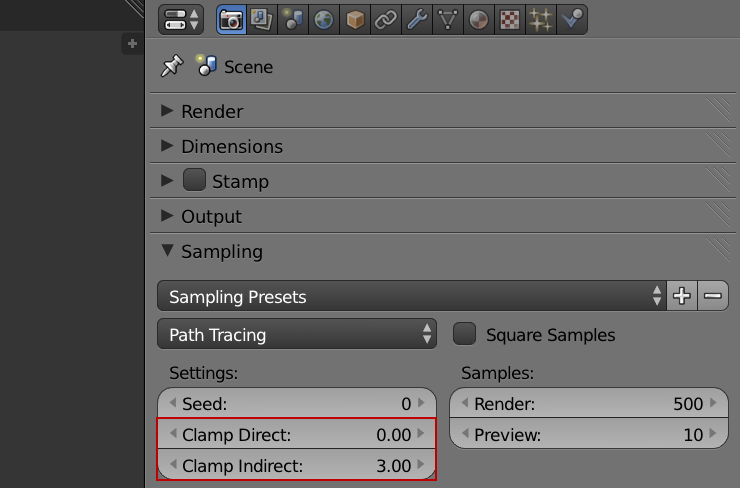This screenshot has height=488, width=740.
Task: Click the Preview samples field
Action: 589,434
